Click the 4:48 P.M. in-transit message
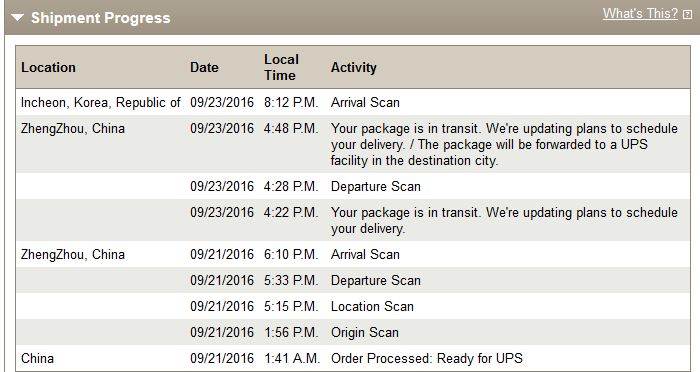 pos(504,144)
